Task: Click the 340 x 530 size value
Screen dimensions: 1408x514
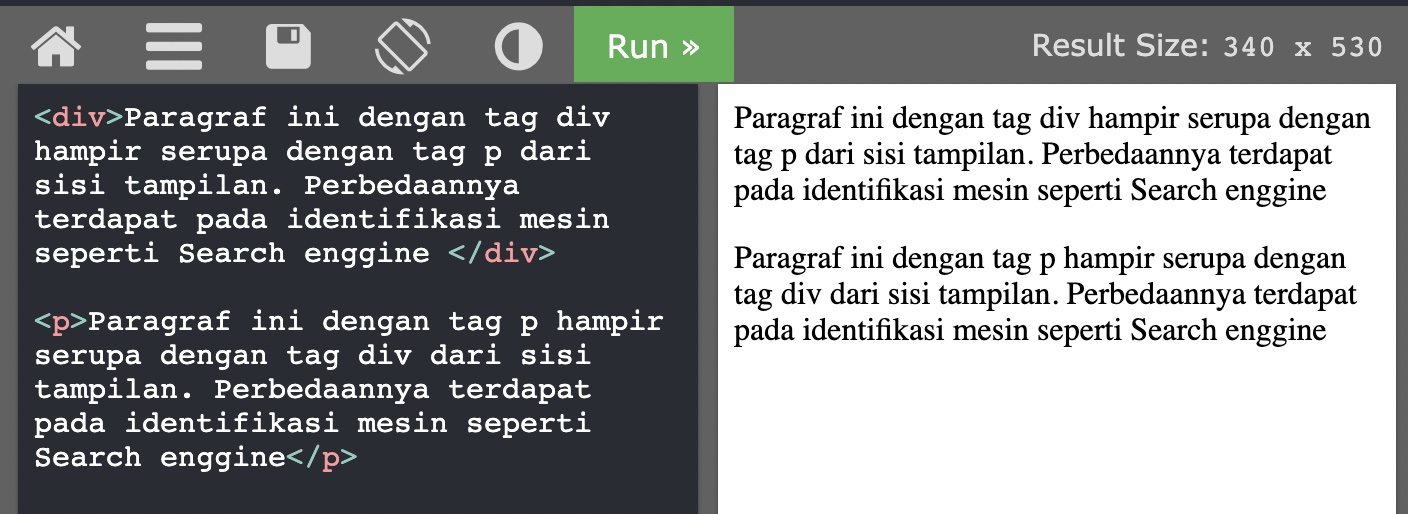Action: [x=1303, y=47]
